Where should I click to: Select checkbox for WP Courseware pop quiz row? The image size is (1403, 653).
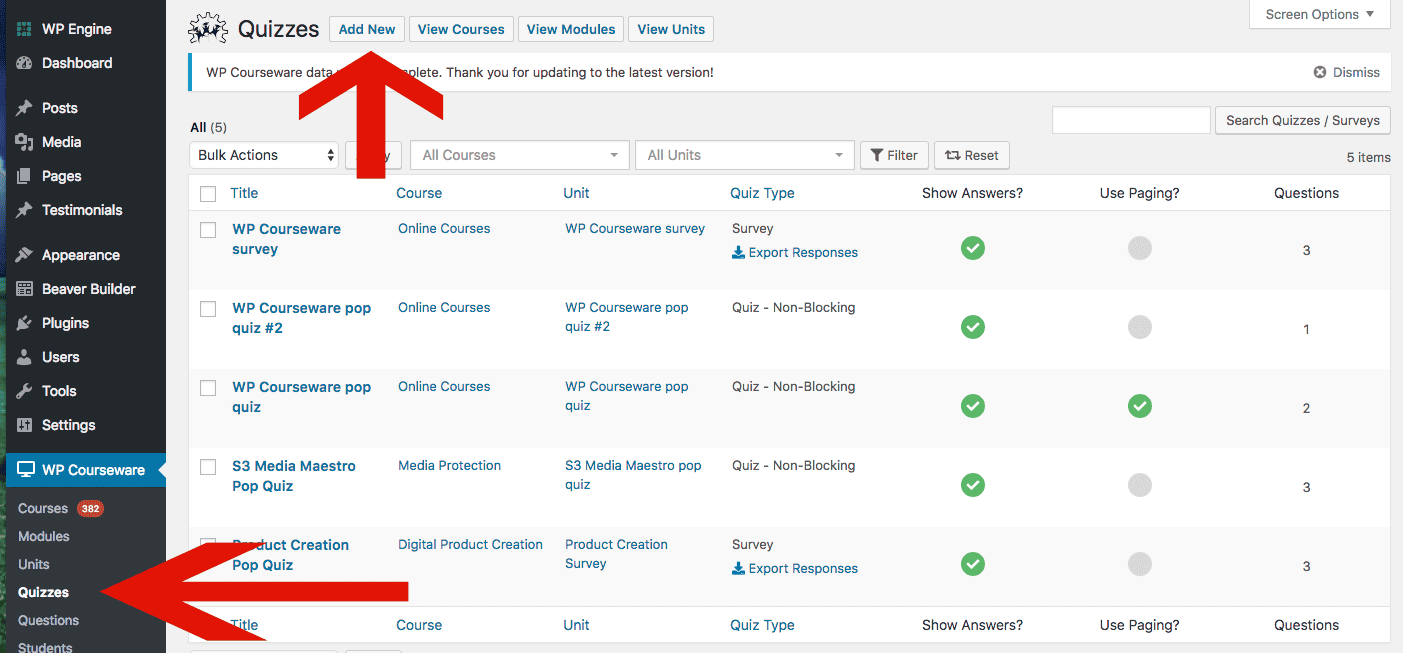click(208, 388)
